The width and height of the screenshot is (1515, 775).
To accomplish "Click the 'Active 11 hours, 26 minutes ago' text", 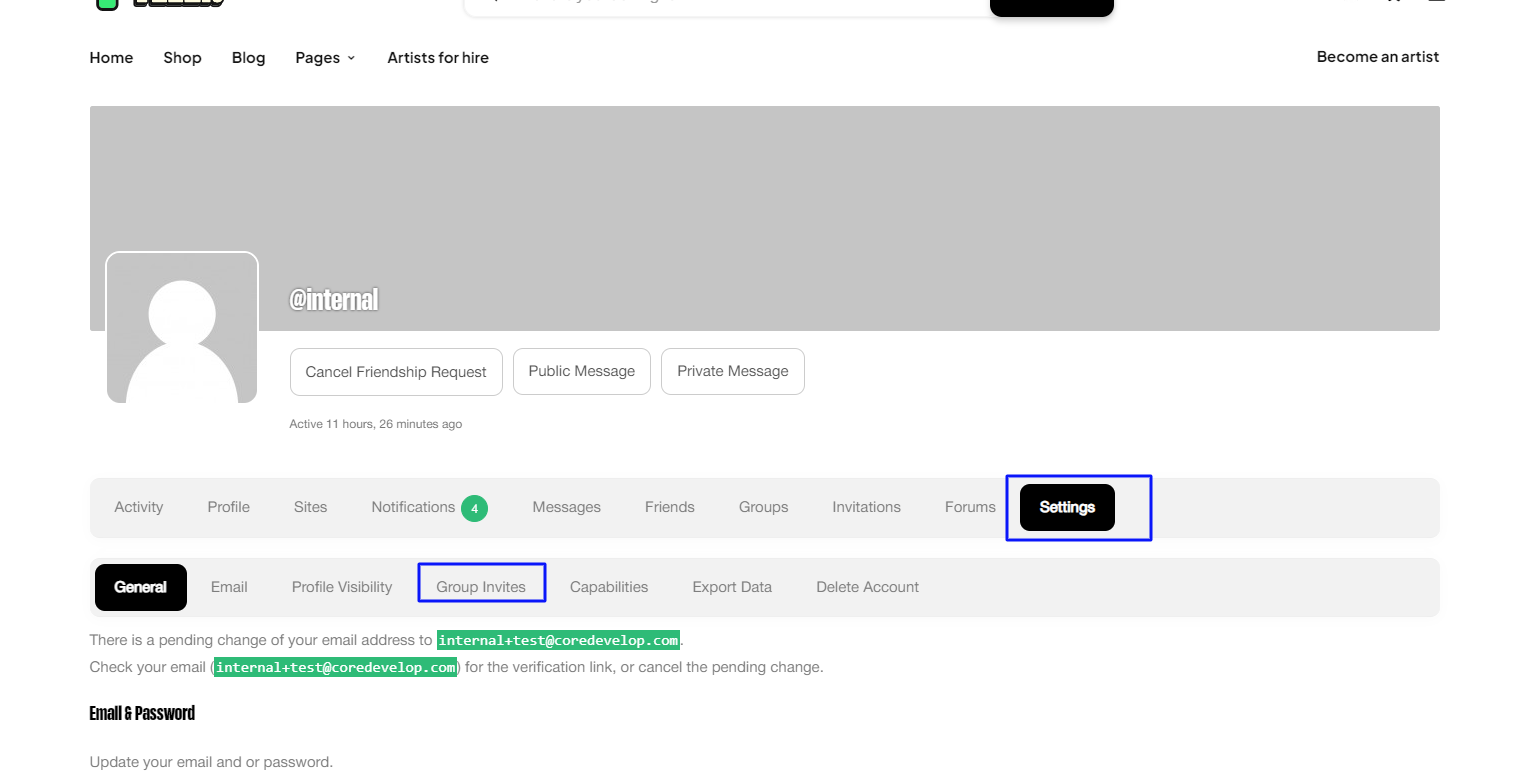I will coord(376,424).
